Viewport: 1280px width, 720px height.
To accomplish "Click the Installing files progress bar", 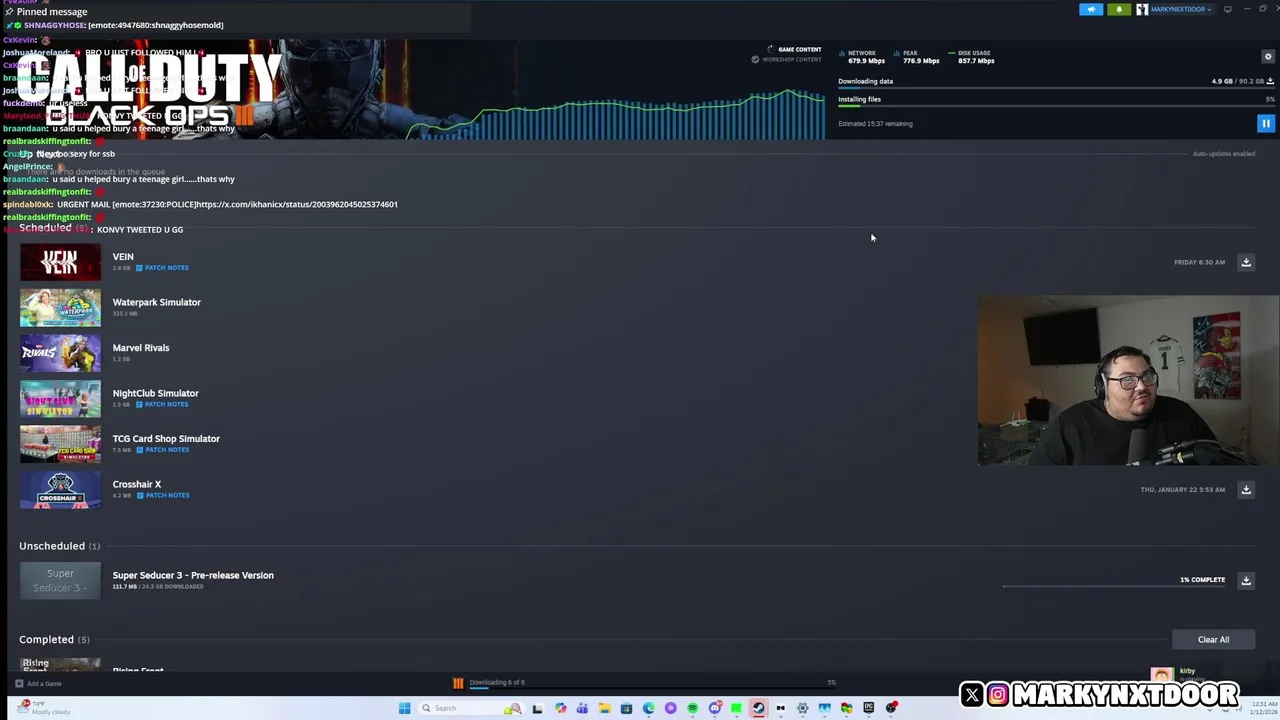I will [1056, 107].
